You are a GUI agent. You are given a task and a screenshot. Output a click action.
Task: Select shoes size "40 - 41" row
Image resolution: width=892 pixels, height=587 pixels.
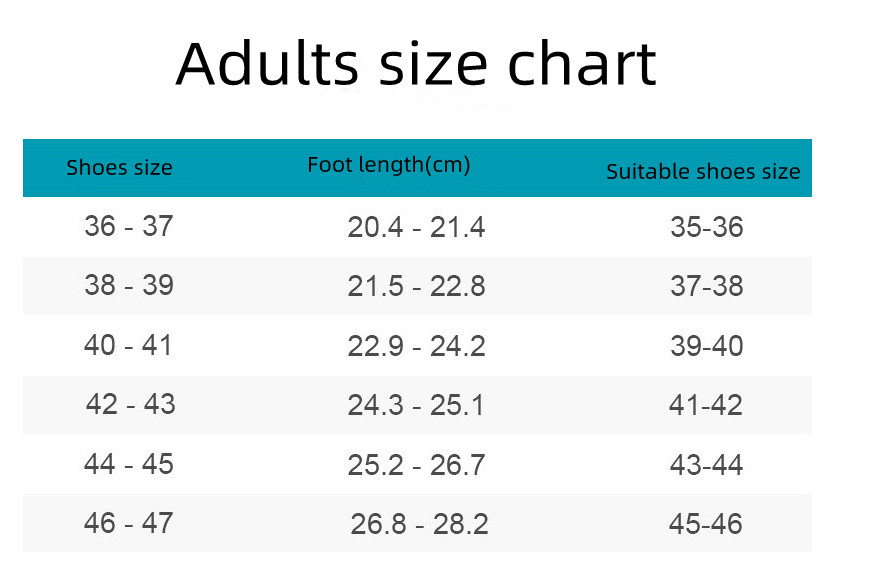point(129,346)
